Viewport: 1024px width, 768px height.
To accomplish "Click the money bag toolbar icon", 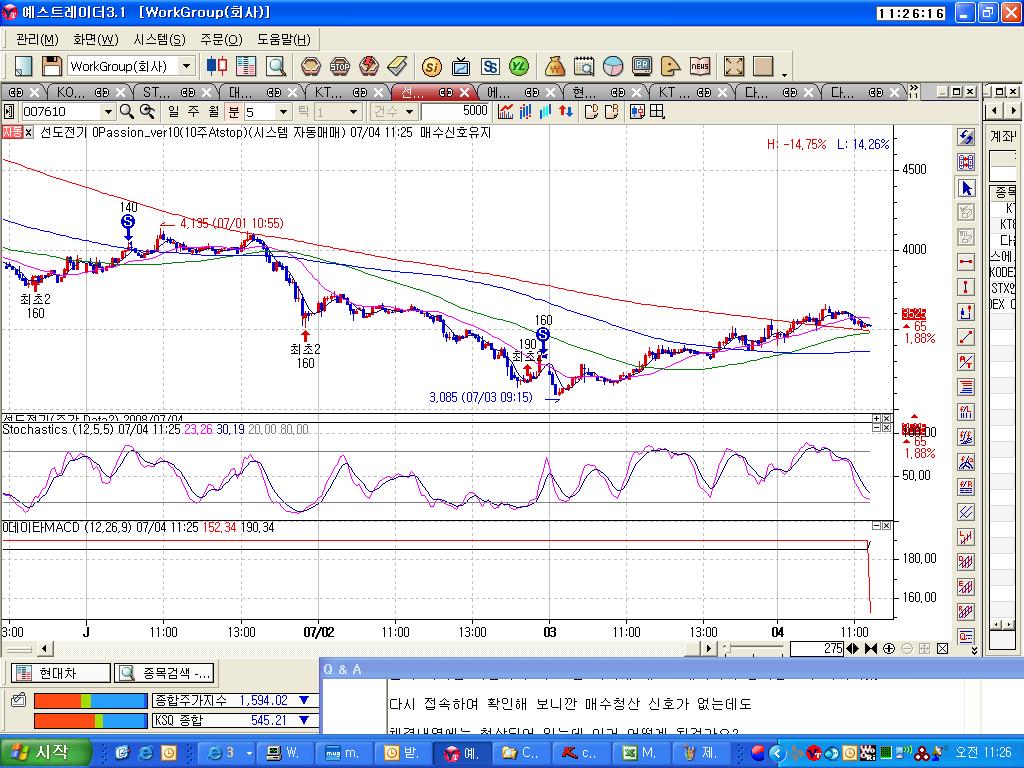I will (555, 66).
